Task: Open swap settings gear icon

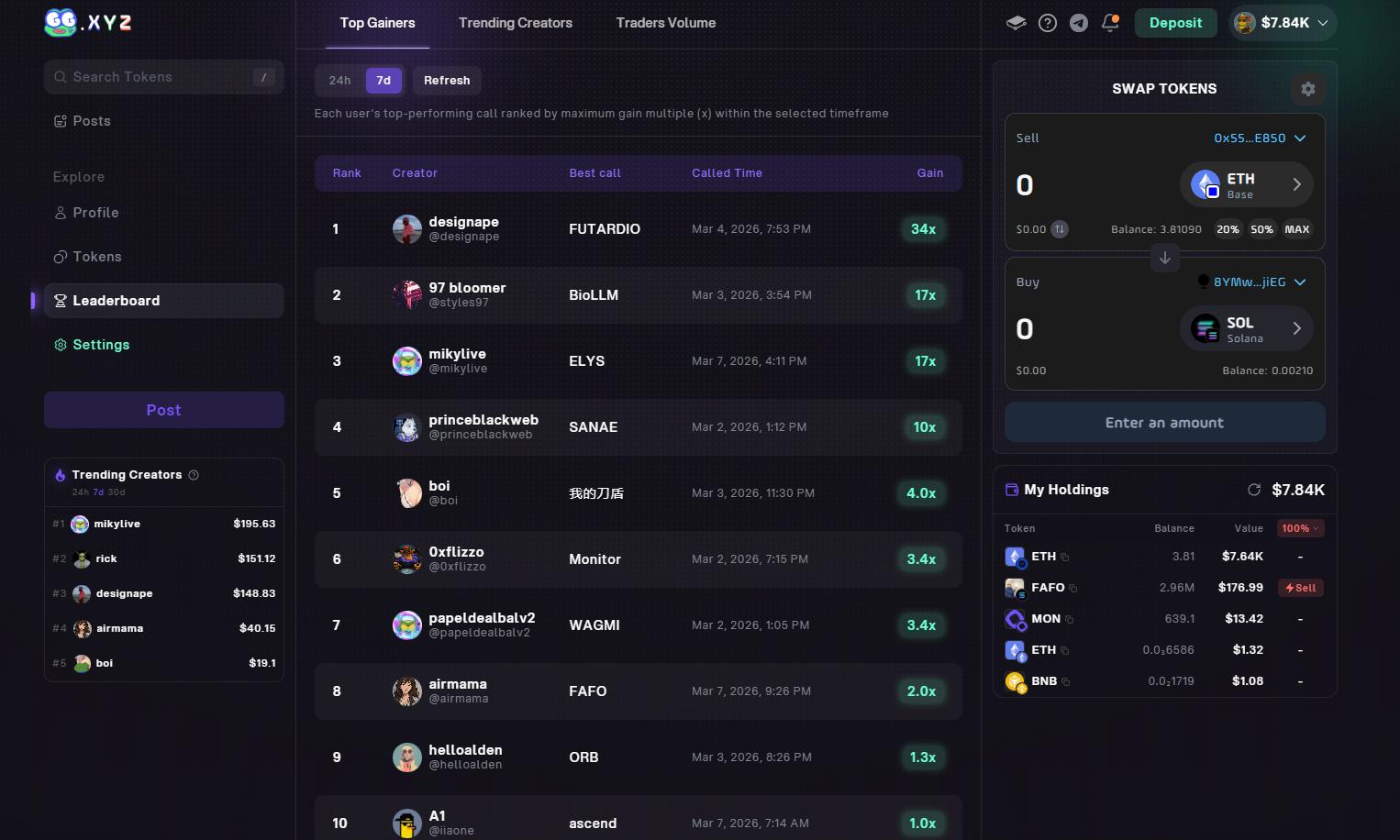Action: point(1307,89)
